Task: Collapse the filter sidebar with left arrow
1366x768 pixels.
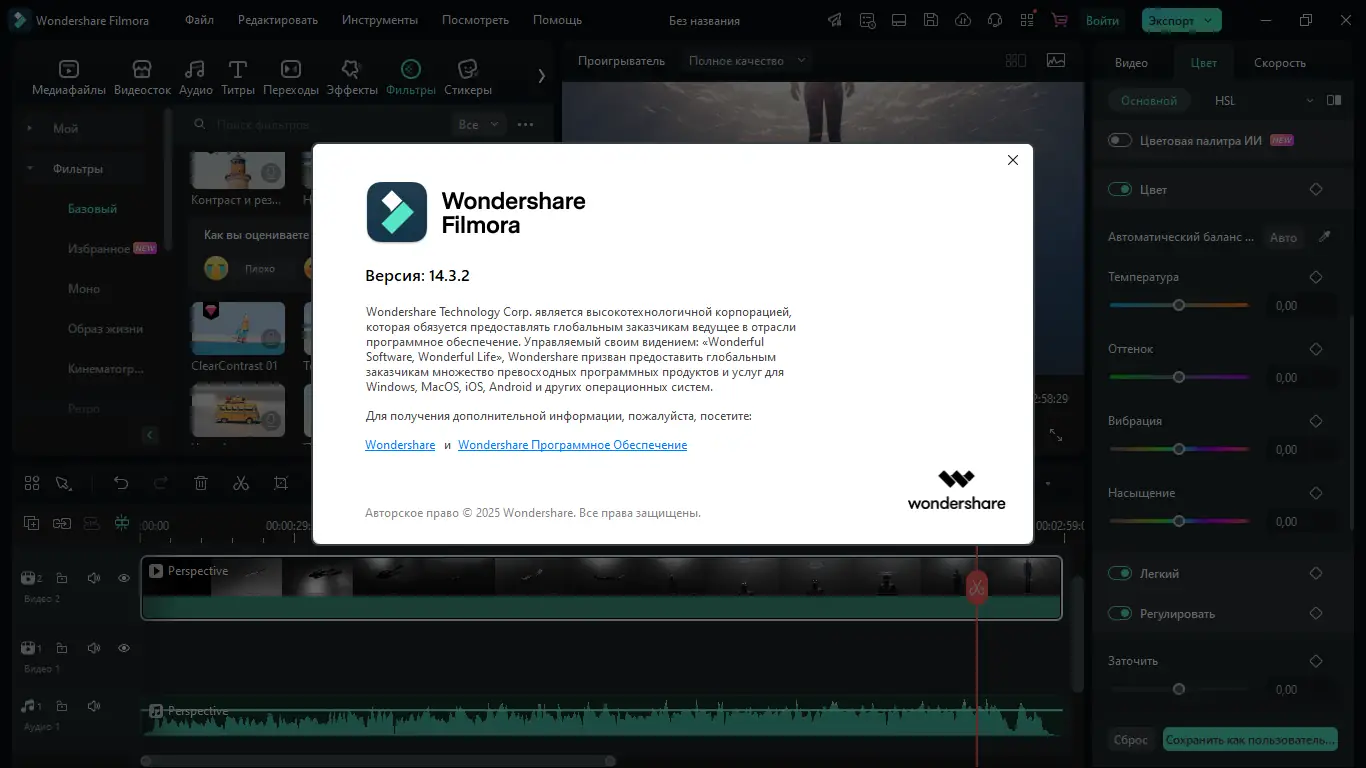Action: click(150, 435)
